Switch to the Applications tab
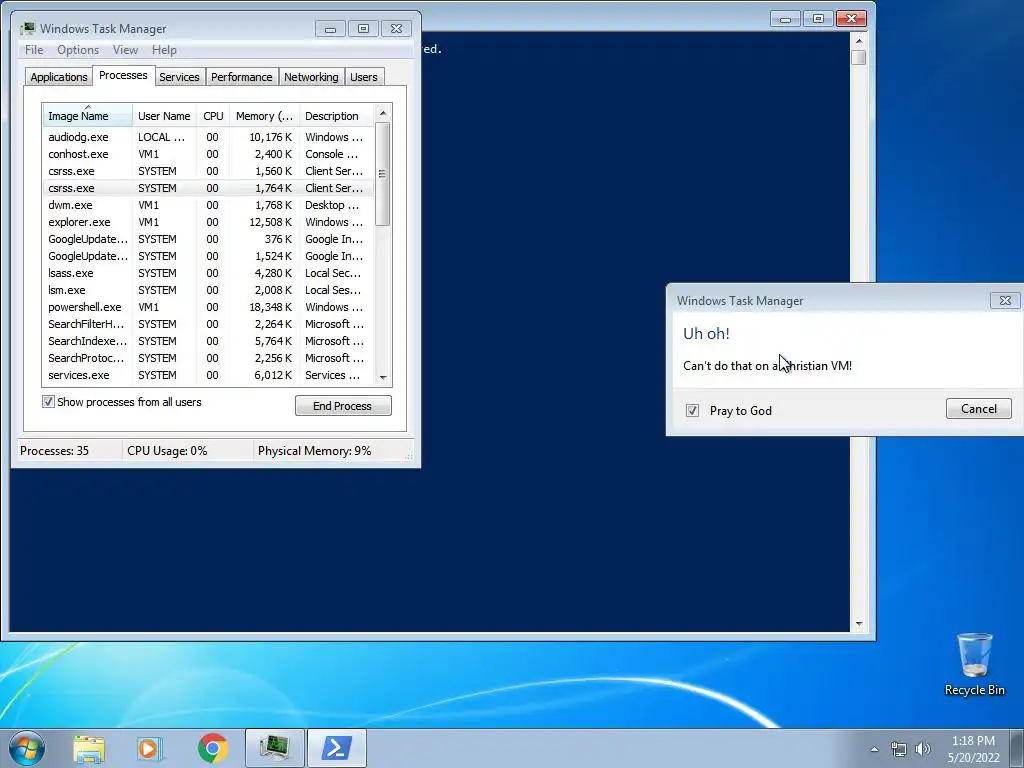 coord(59,77)
